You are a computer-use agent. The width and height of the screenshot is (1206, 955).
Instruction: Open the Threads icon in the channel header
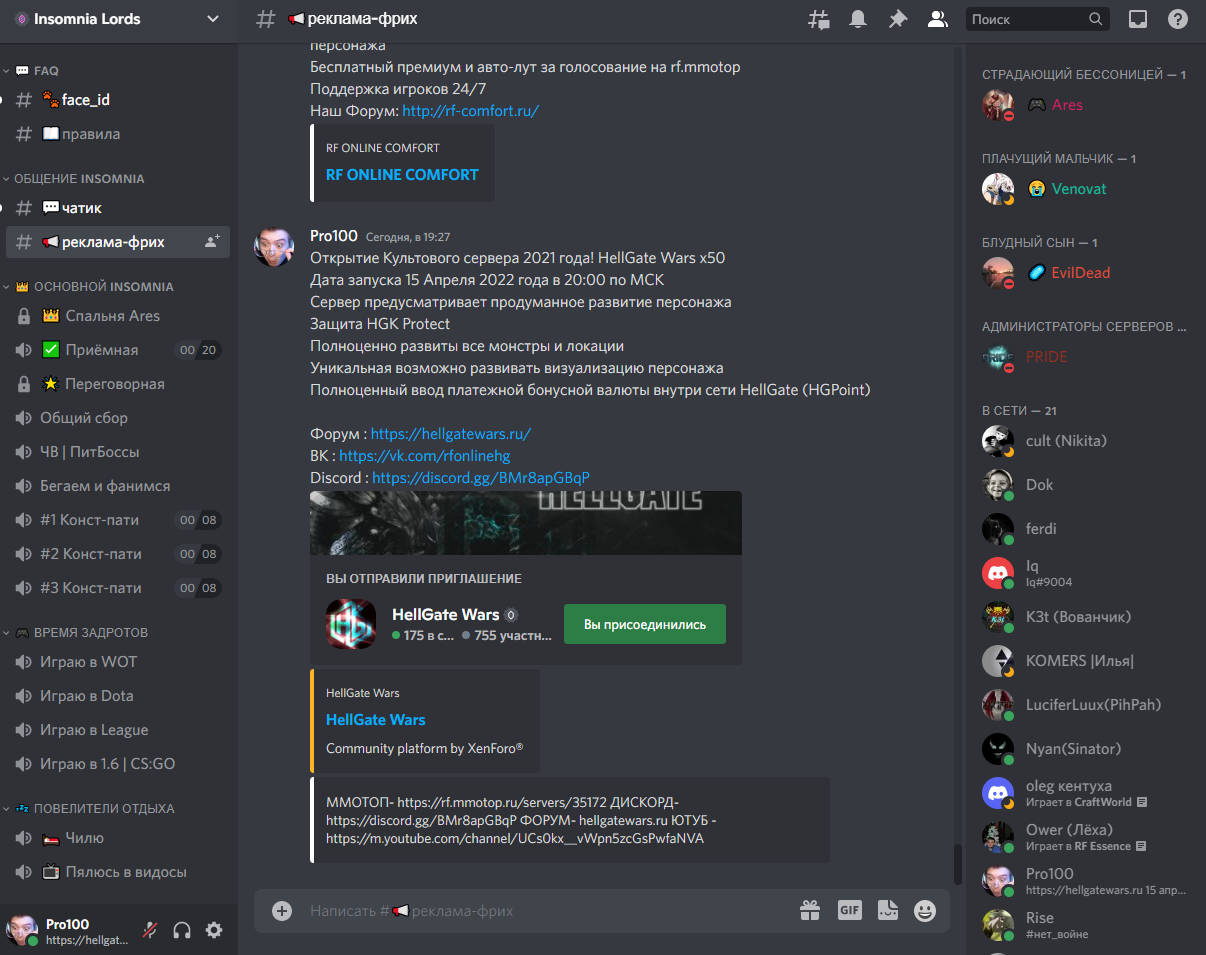coord(819,19)
